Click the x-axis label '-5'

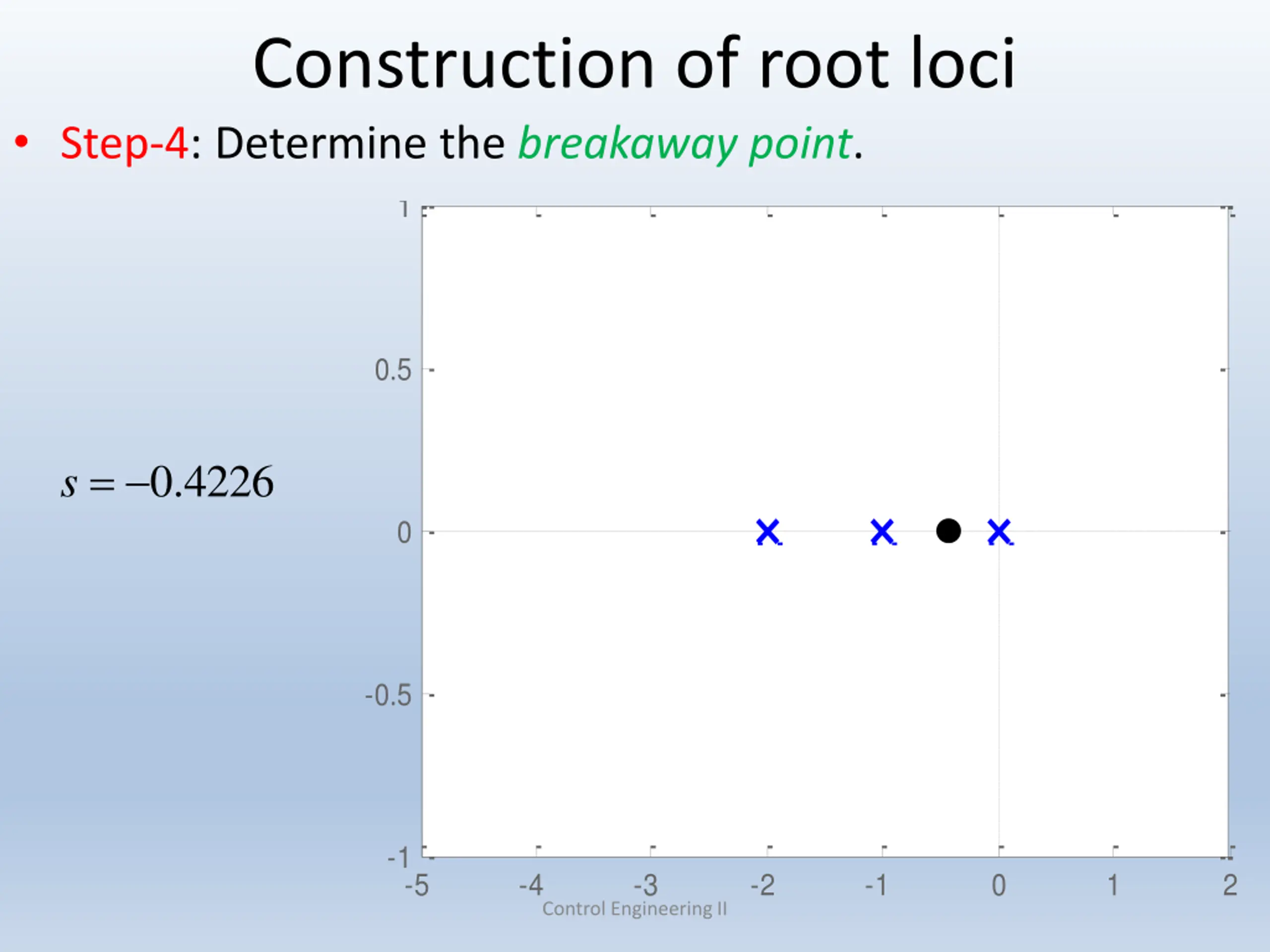417,886
